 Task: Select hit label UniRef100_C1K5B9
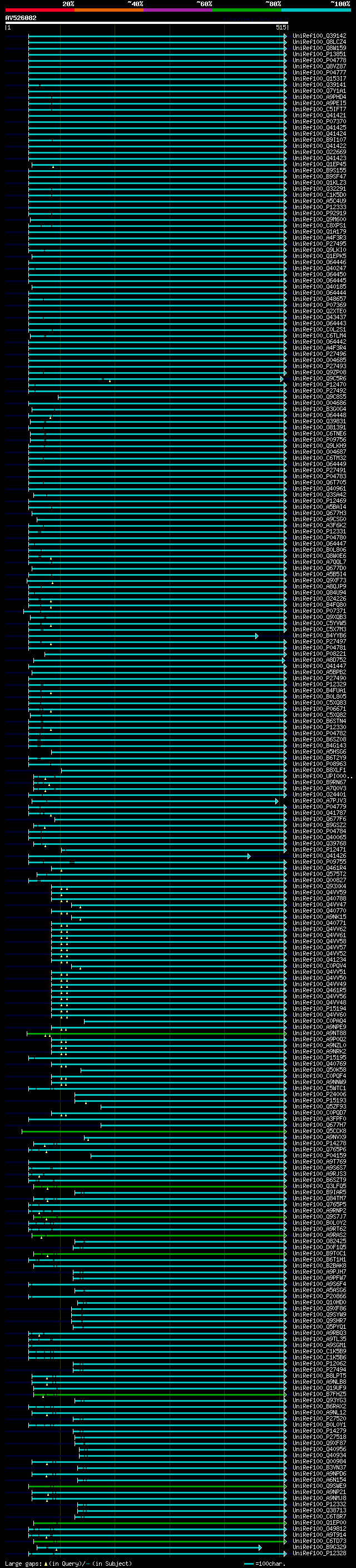319,1351
